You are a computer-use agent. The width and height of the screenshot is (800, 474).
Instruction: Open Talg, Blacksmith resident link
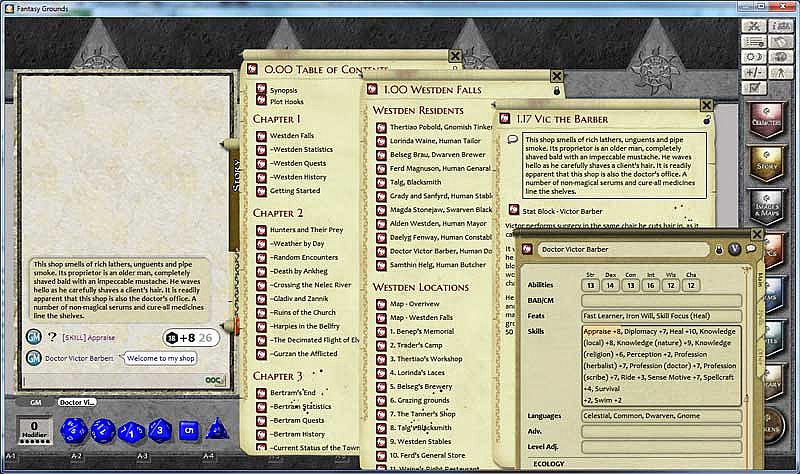click(x=415, y=182)
